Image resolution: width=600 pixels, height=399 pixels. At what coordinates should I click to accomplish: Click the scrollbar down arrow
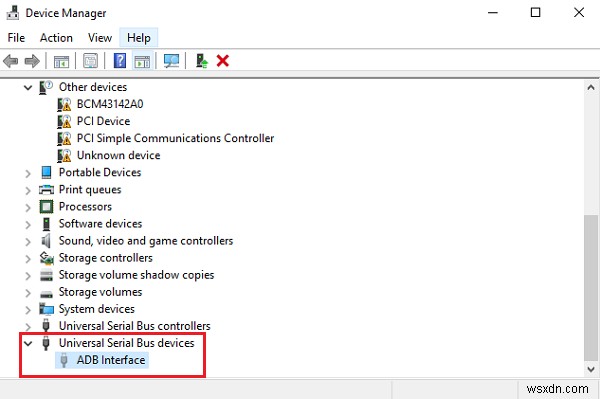click(x=591, y=369)
